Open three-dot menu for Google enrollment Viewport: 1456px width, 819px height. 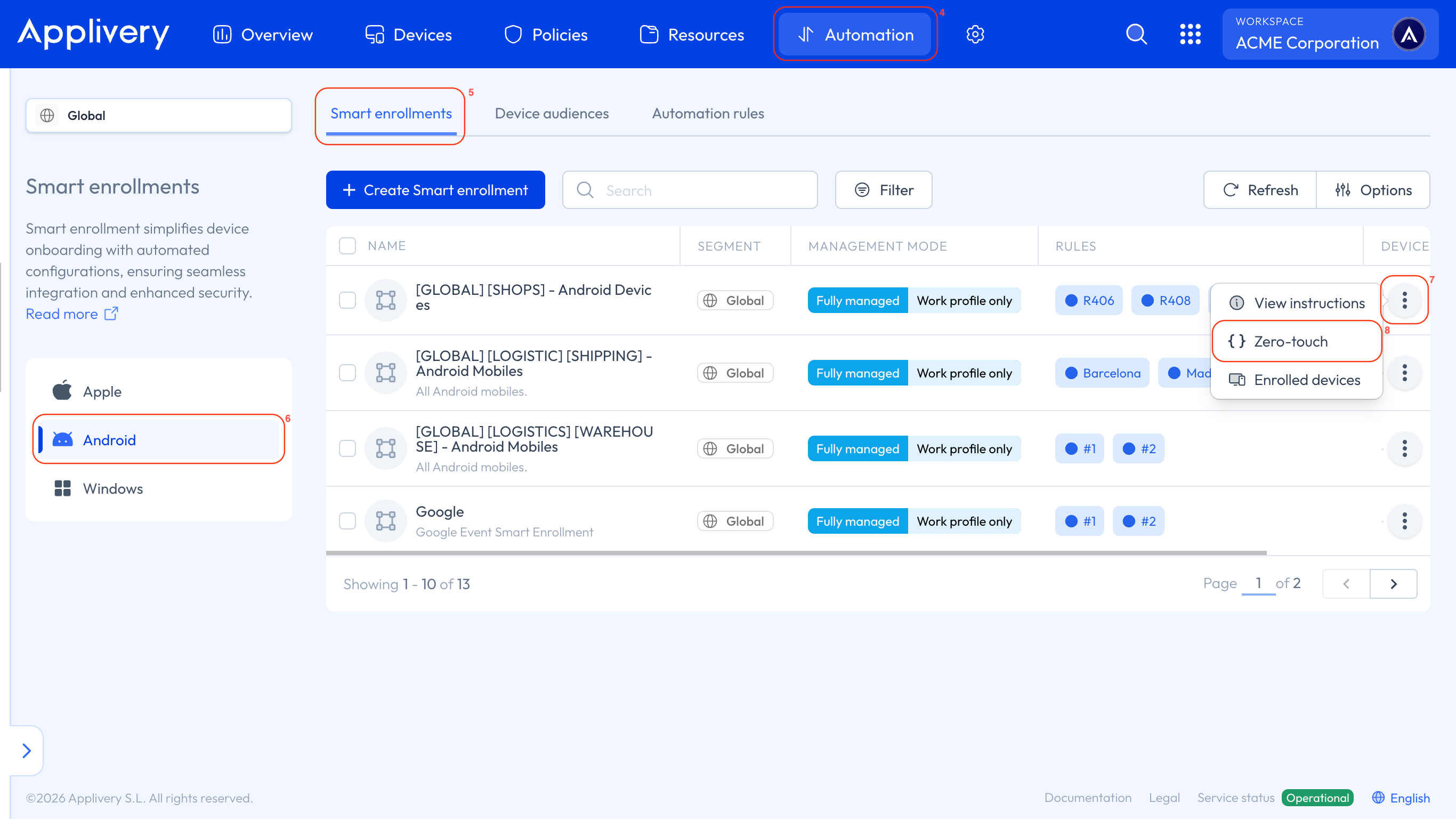pyautogui.click(x=1404, y=521)
